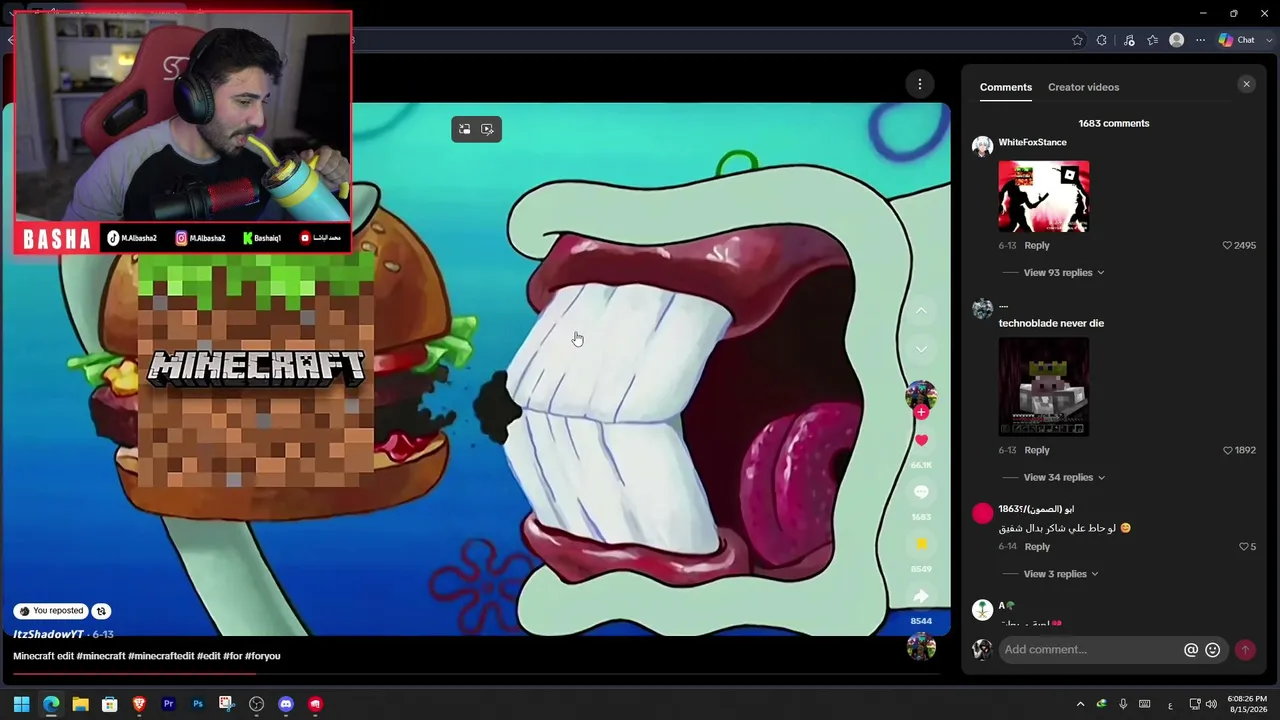Switch to the Comments tab
This screenshot has height=720, width=1280.
click(x=1006, y=87)
